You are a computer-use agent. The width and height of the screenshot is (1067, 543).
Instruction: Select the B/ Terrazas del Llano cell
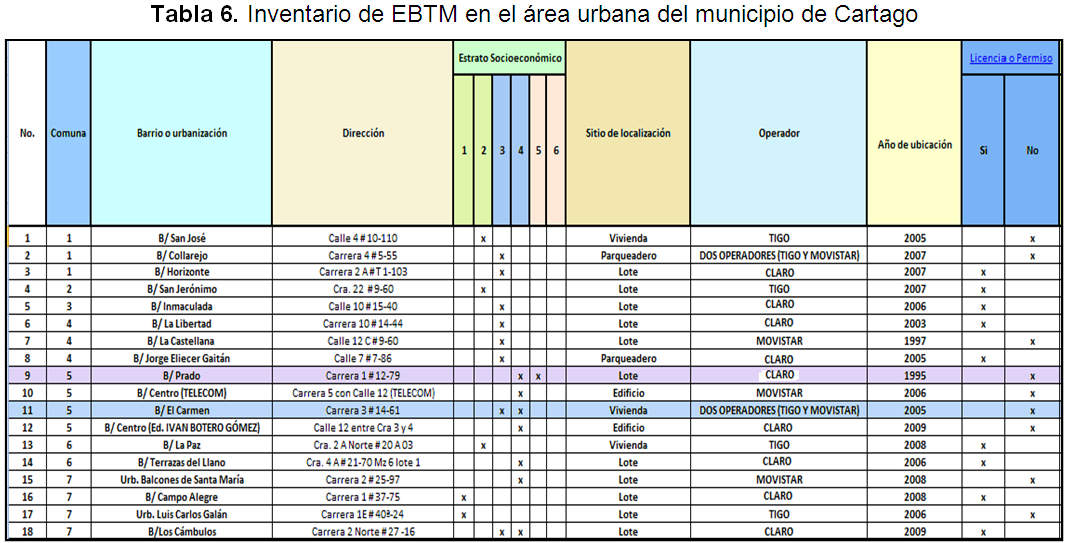182,462
